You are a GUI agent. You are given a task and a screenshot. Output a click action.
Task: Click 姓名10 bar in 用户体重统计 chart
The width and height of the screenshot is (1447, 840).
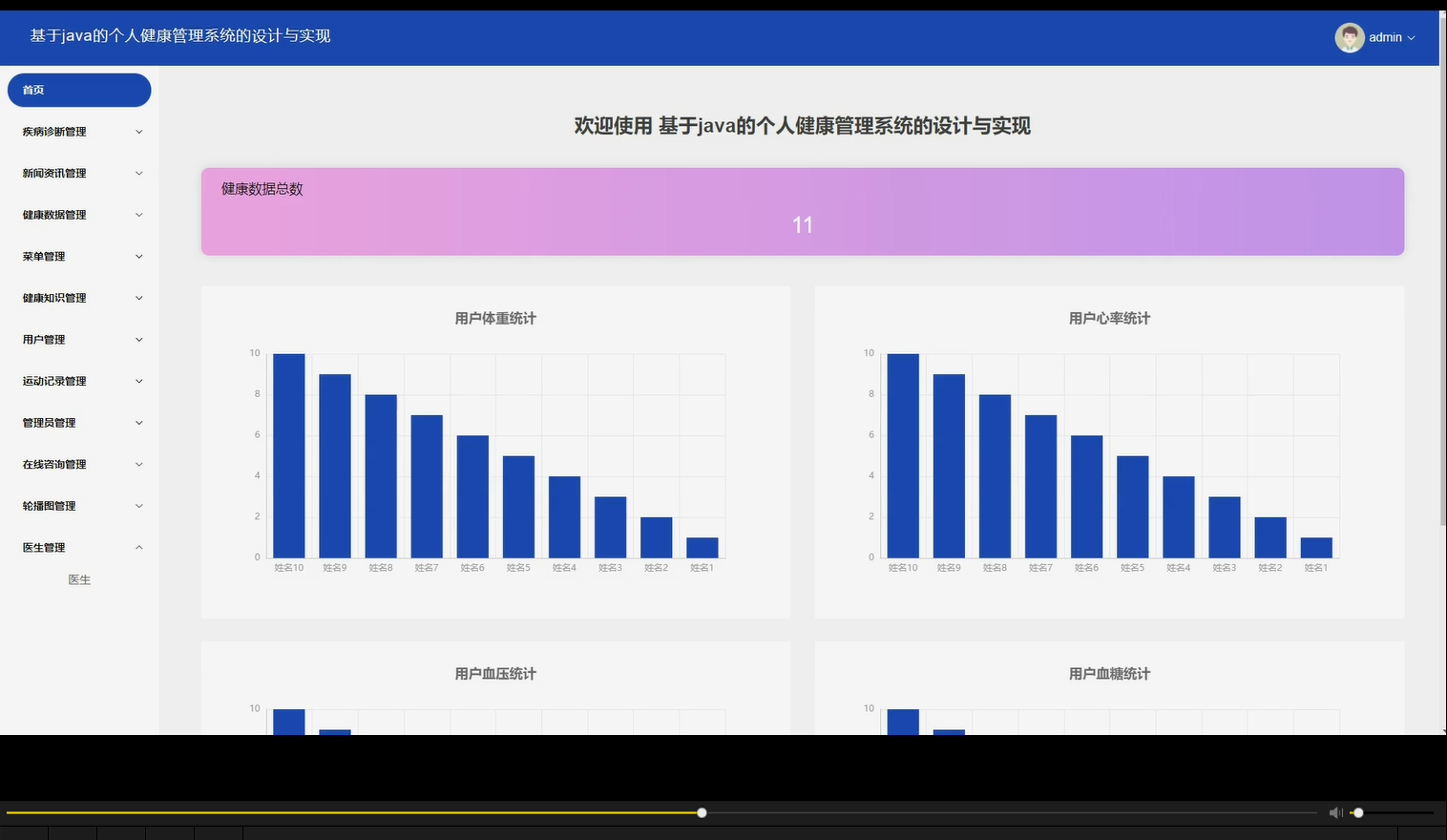(289, 455)
